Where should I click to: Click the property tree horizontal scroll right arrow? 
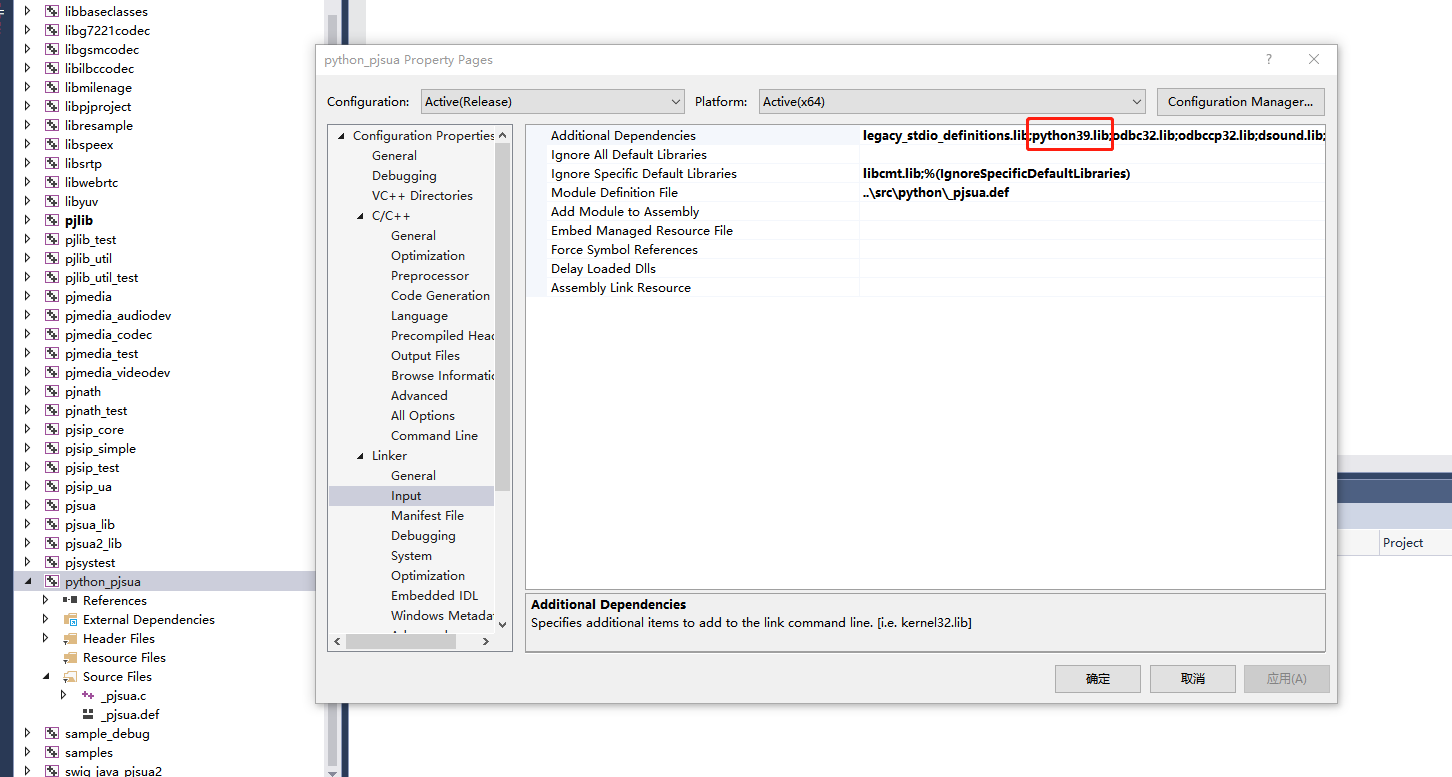[x=486, y=641]
